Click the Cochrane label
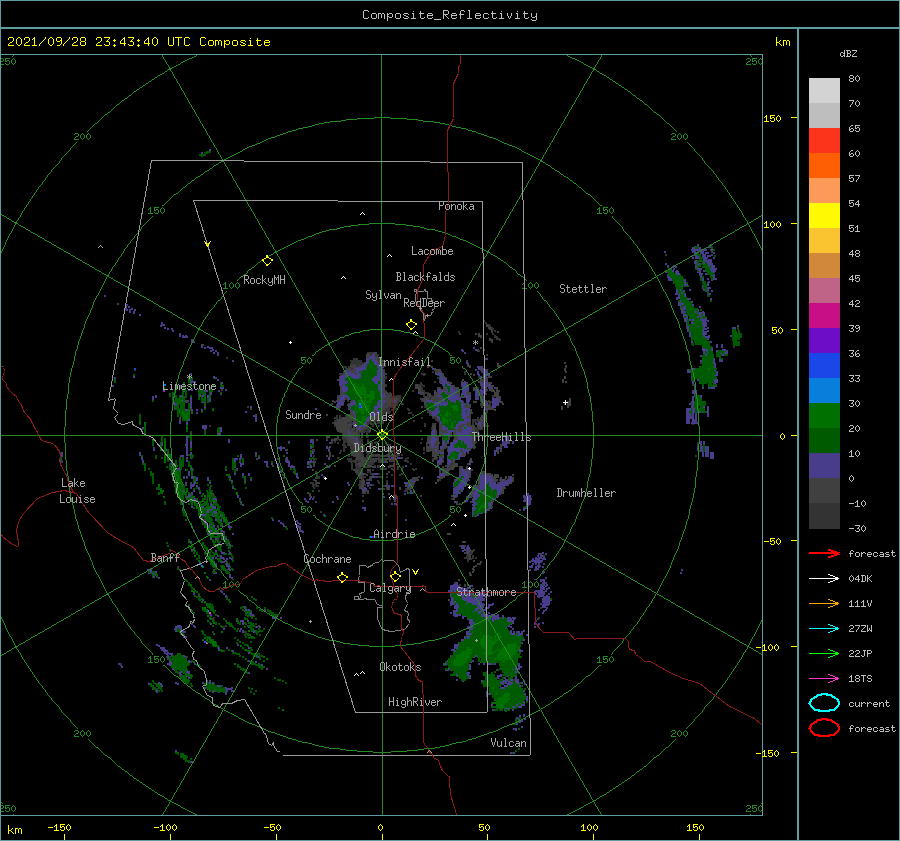Screen dimensions: 900x841 tap(327, 559)
